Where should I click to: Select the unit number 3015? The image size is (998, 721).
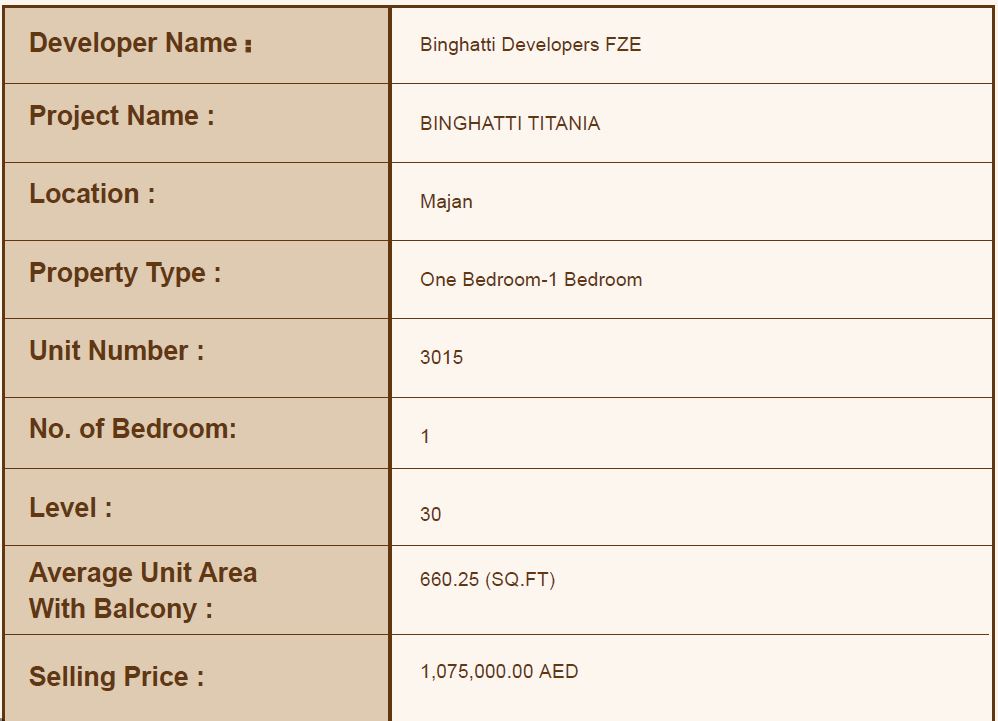click(441, 358)
